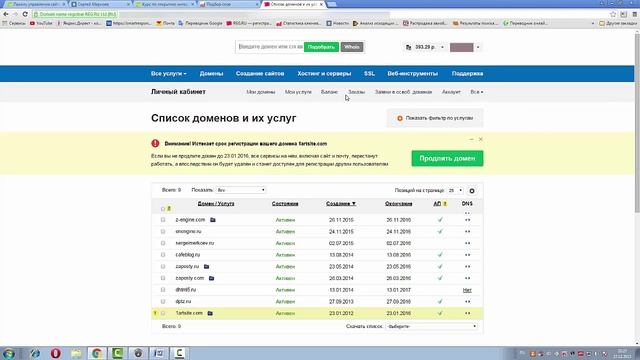Minimize the yellow warning banner
This screenshot has height=360, width=640.
471,139
